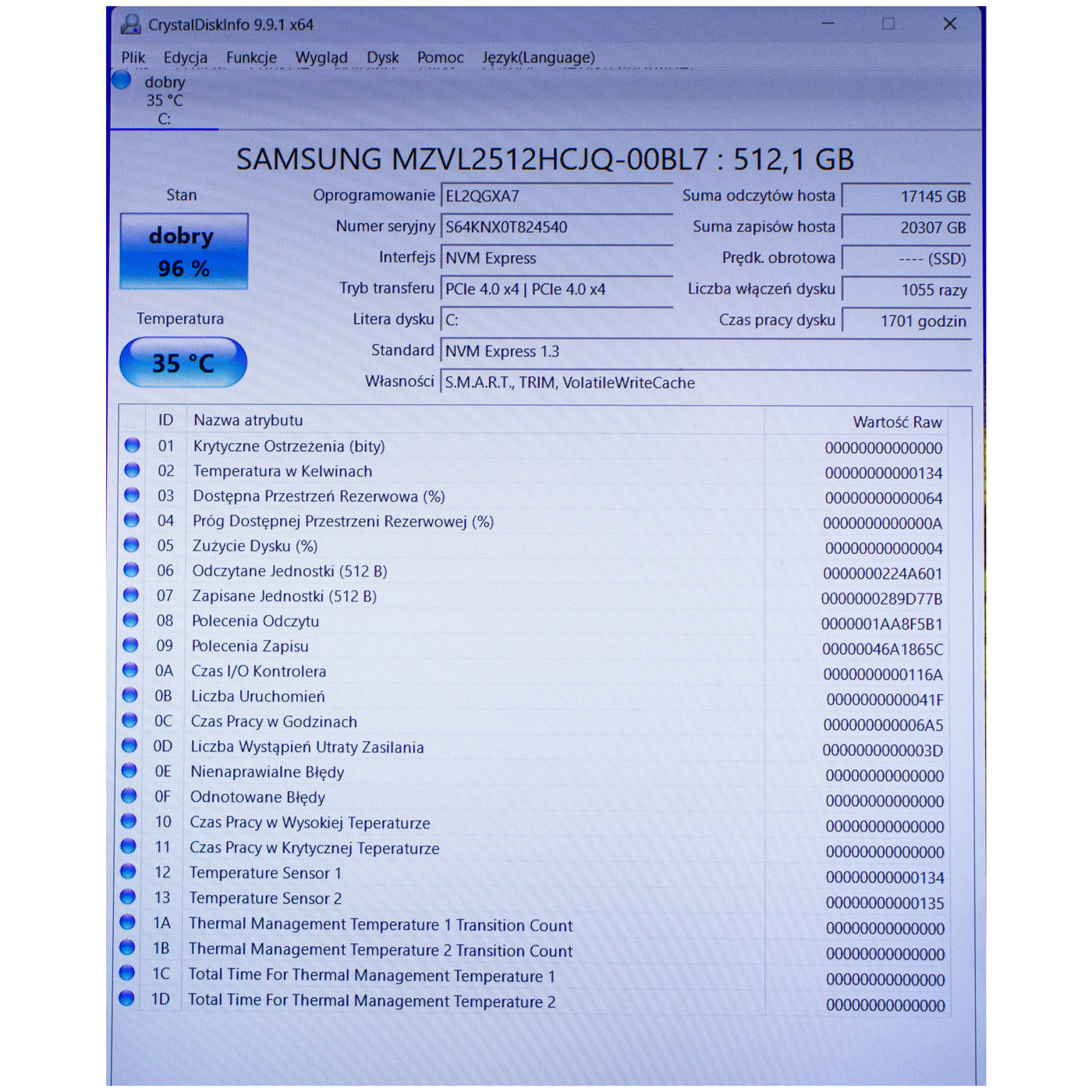The height and width of the screenshot is (1092, 1092).
Task: Click status circle for attribute ID 1D
Action: coord(126,998)
